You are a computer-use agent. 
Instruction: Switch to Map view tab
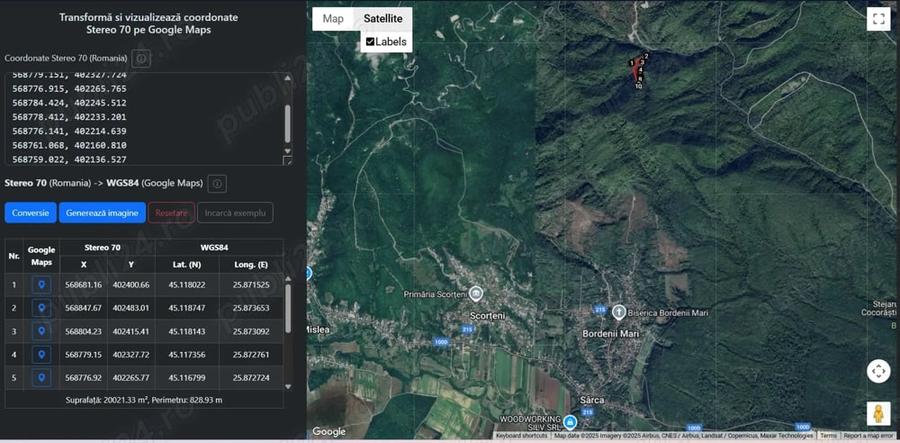pos(333,18)
